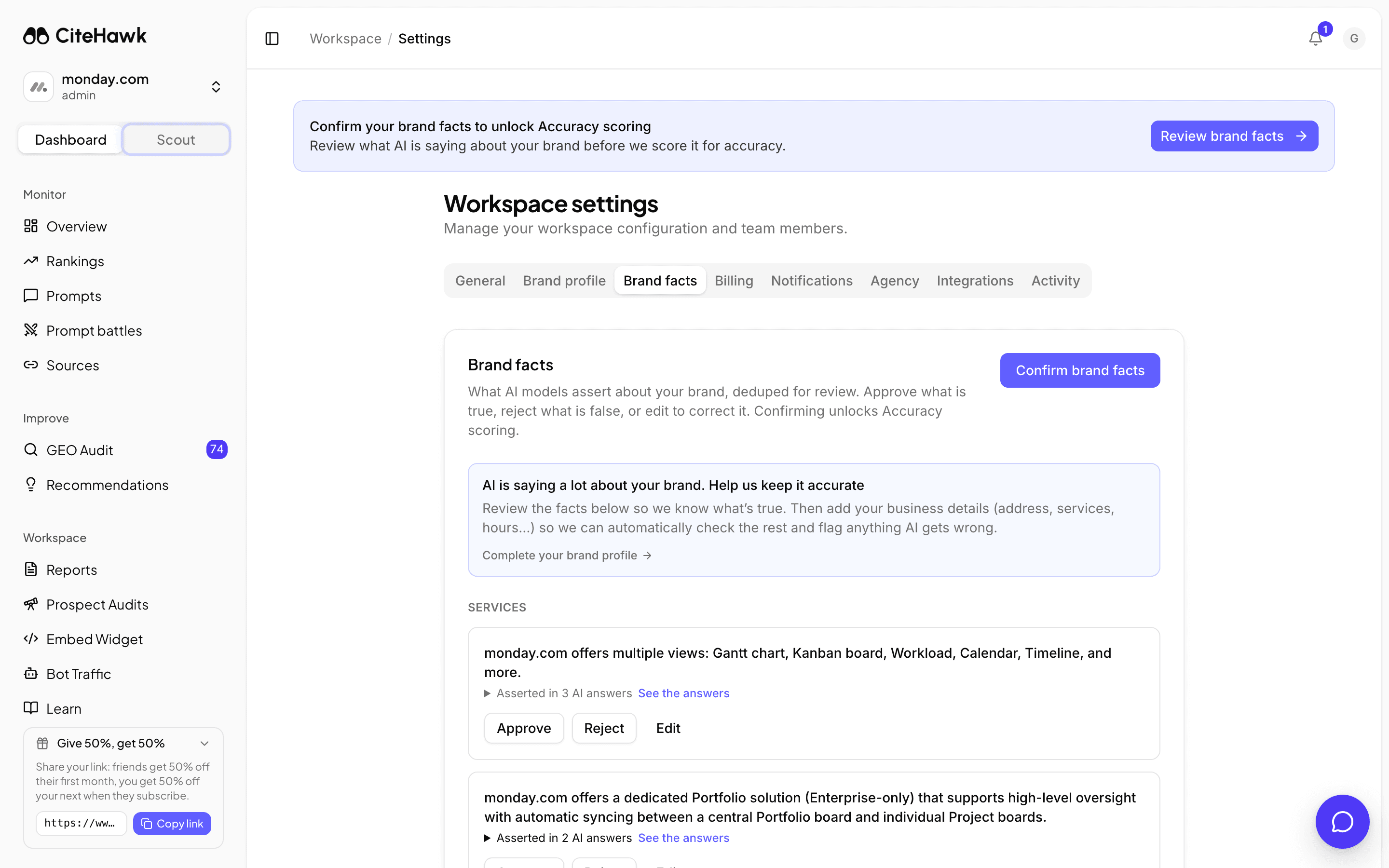Viewport: 1389px width, 868px height.
Task: Open the Agency tab
Action: pyautogui.click(x=895, y=281)
